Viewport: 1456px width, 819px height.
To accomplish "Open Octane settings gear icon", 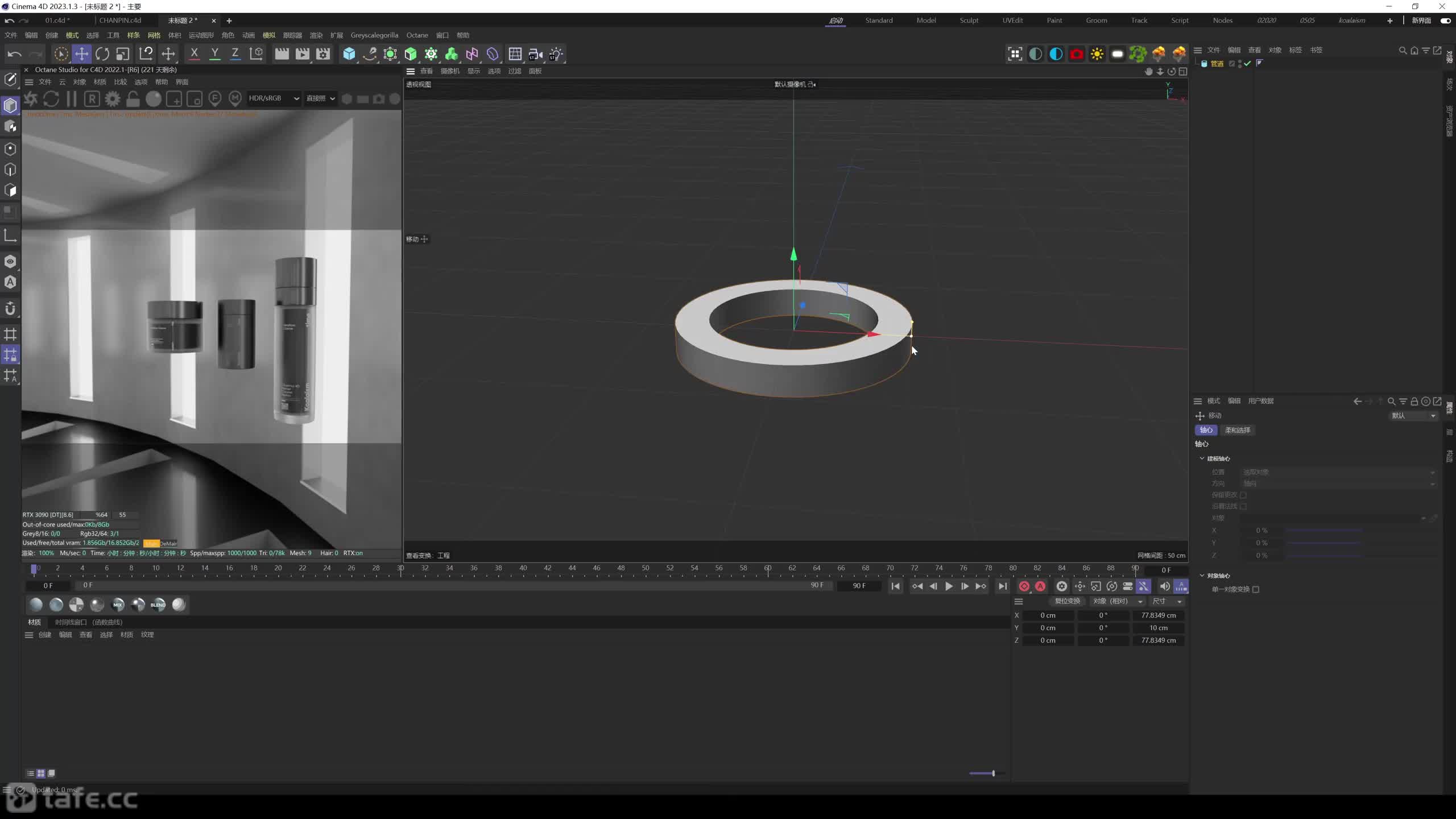I will click(x=113, y=99).
